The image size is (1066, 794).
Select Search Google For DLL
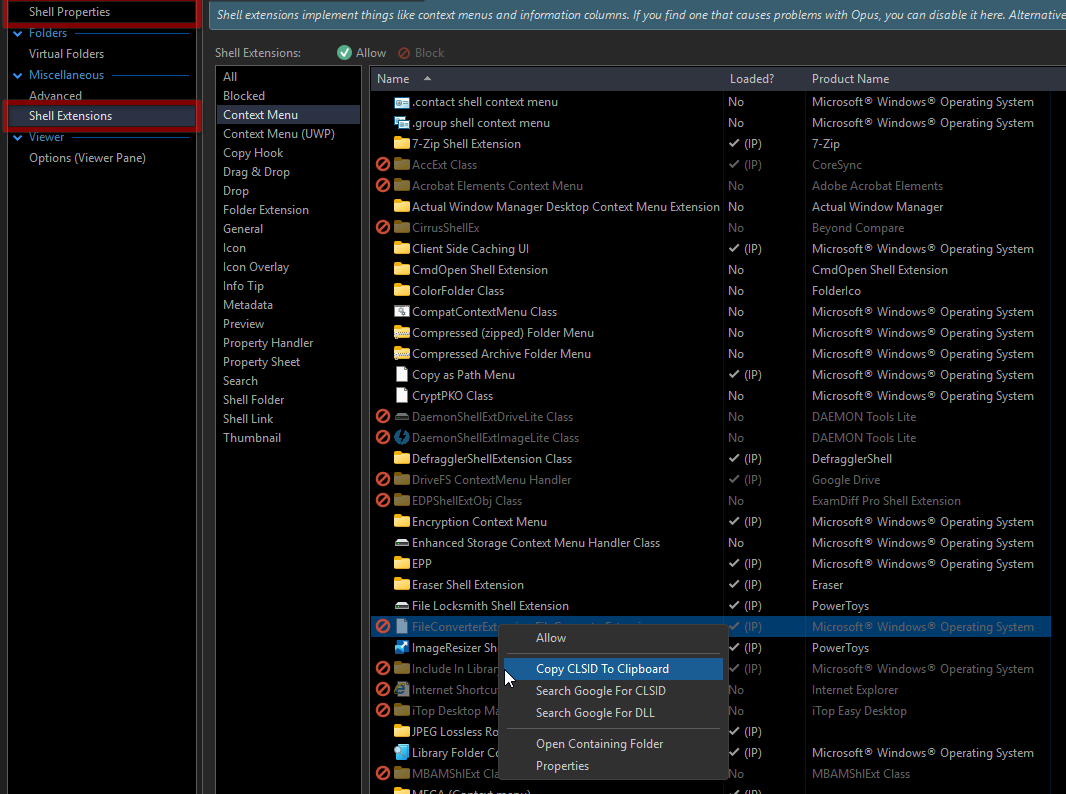[594, 713]
